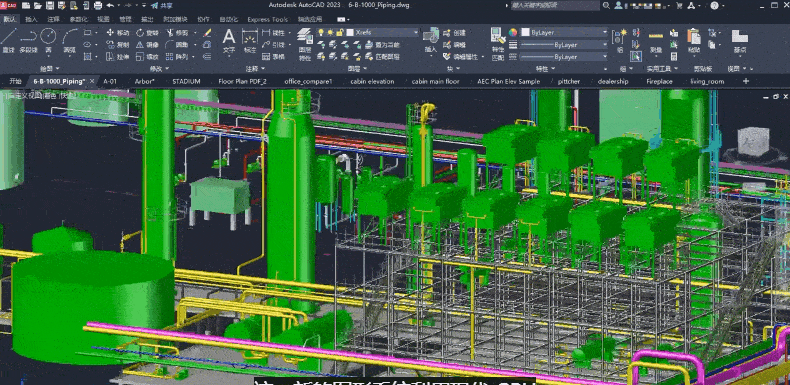Click Make Current (置为当前) layer button
Viewport: 790px width, 385px height.
(x=382, y=45)
